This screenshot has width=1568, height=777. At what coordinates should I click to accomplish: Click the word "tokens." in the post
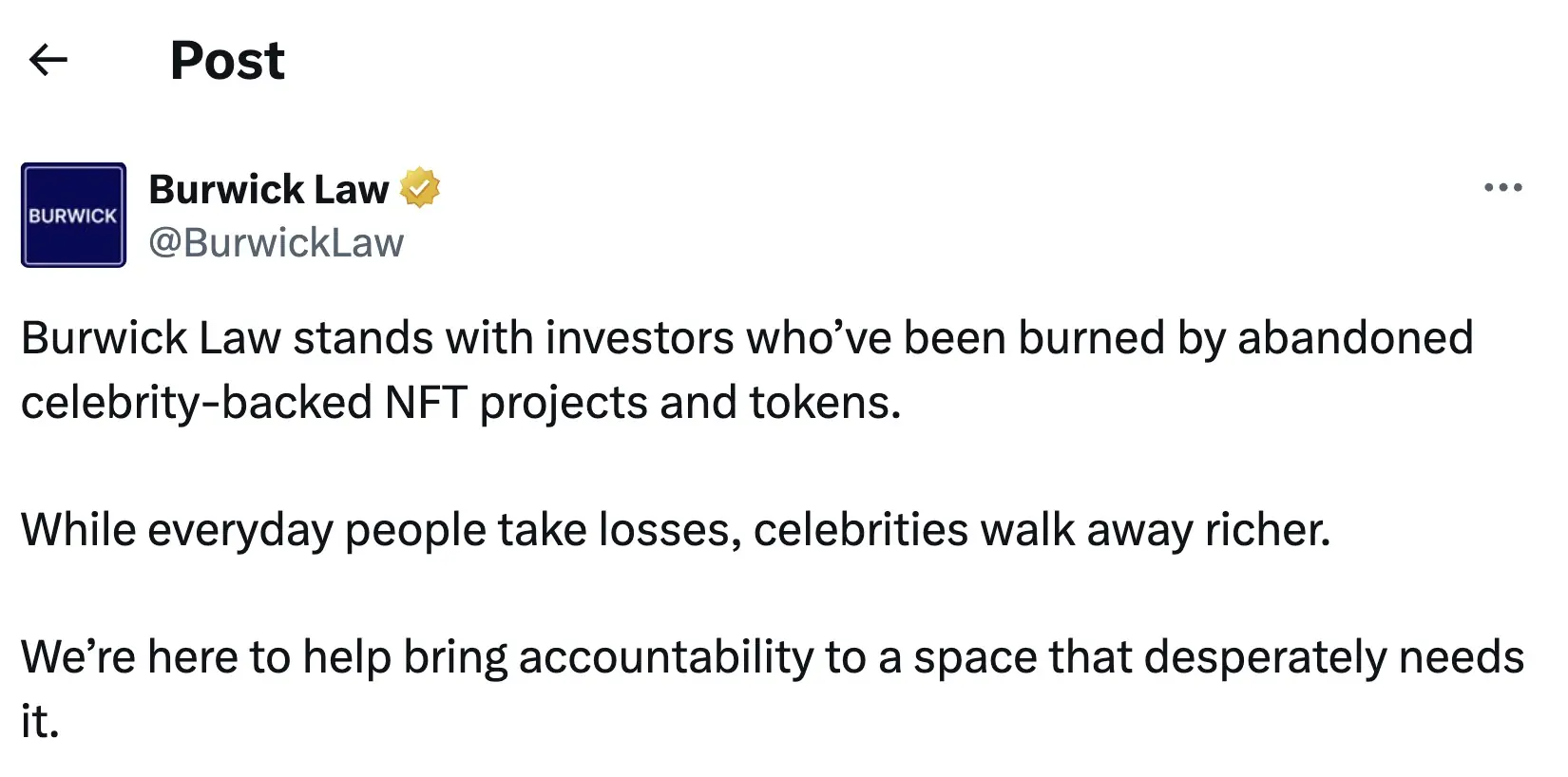point(825,403)
